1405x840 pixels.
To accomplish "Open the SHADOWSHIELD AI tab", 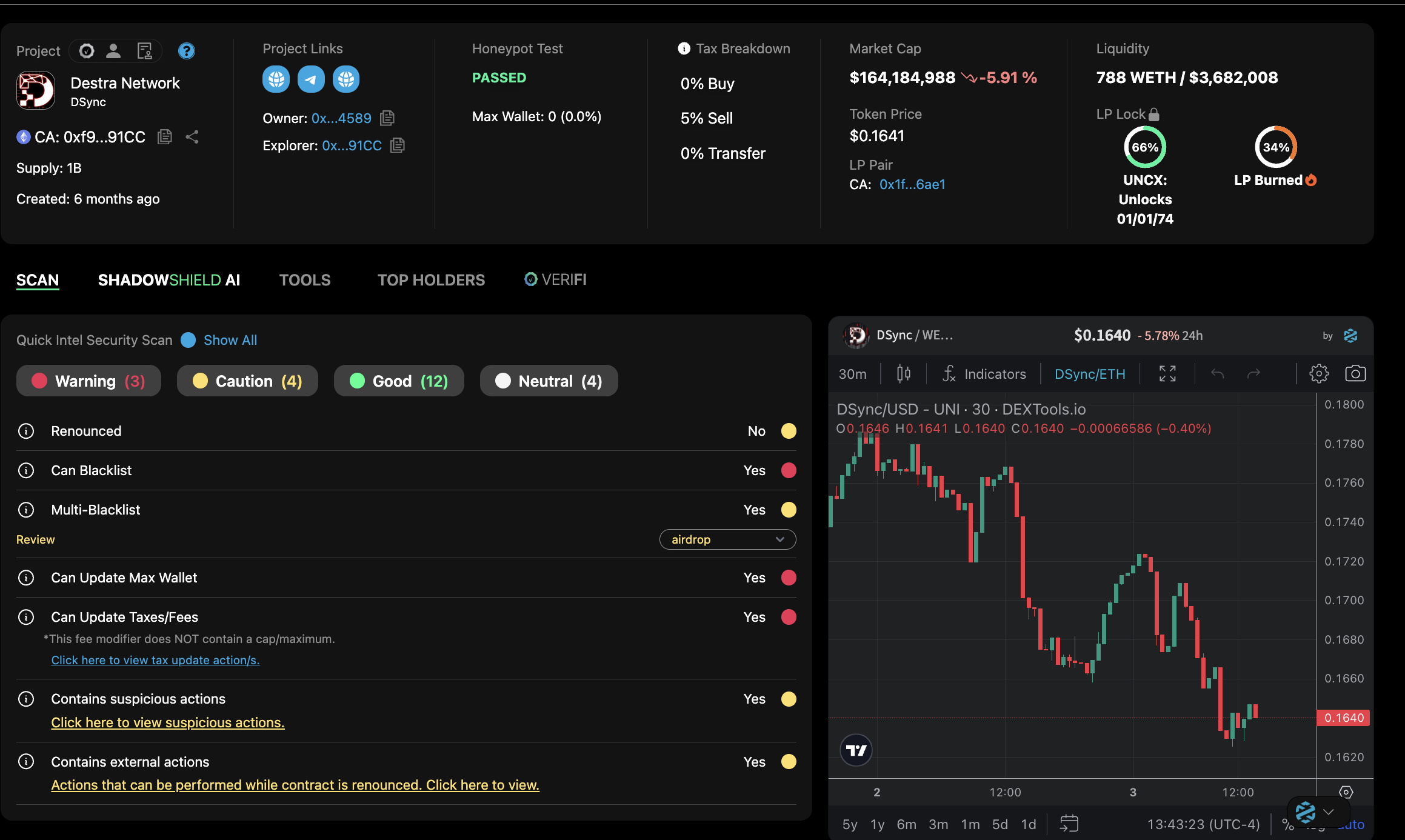I will 169,280.
